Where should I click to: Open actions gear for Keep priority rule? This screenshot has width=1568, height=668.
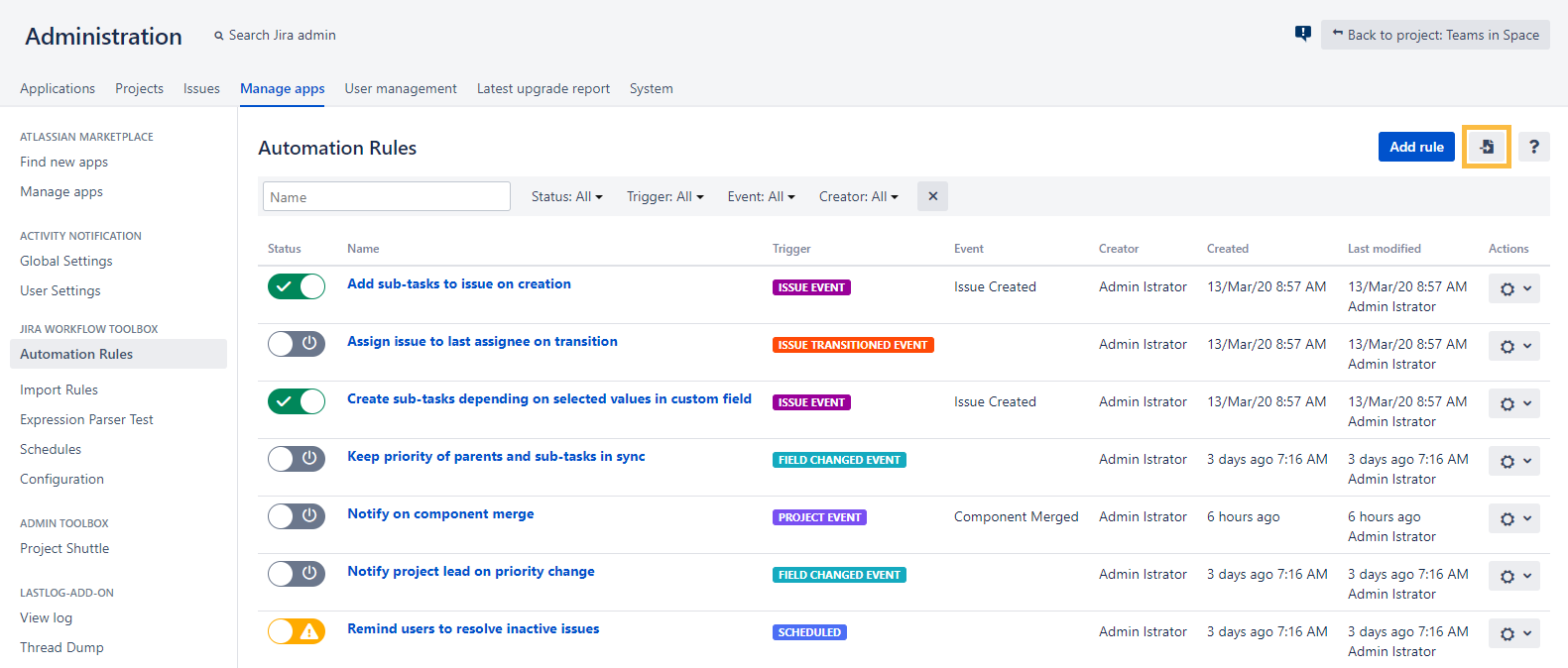(1513, 462)
